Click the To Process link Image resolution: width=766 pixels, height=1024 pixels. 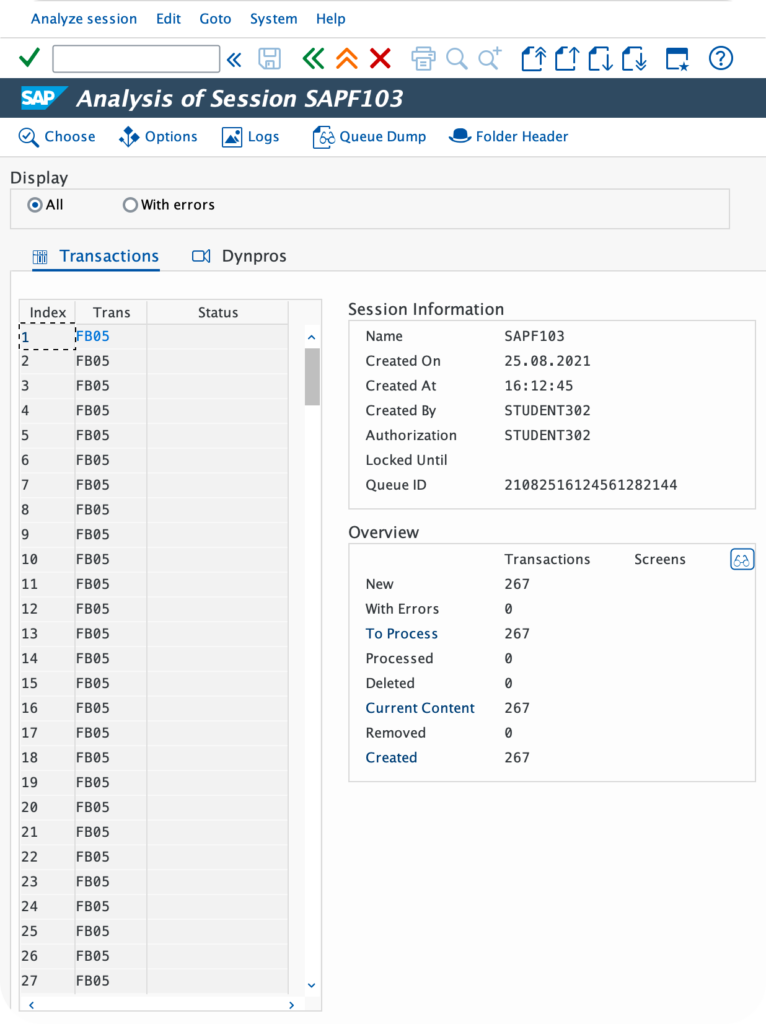[x=402, y=633]
